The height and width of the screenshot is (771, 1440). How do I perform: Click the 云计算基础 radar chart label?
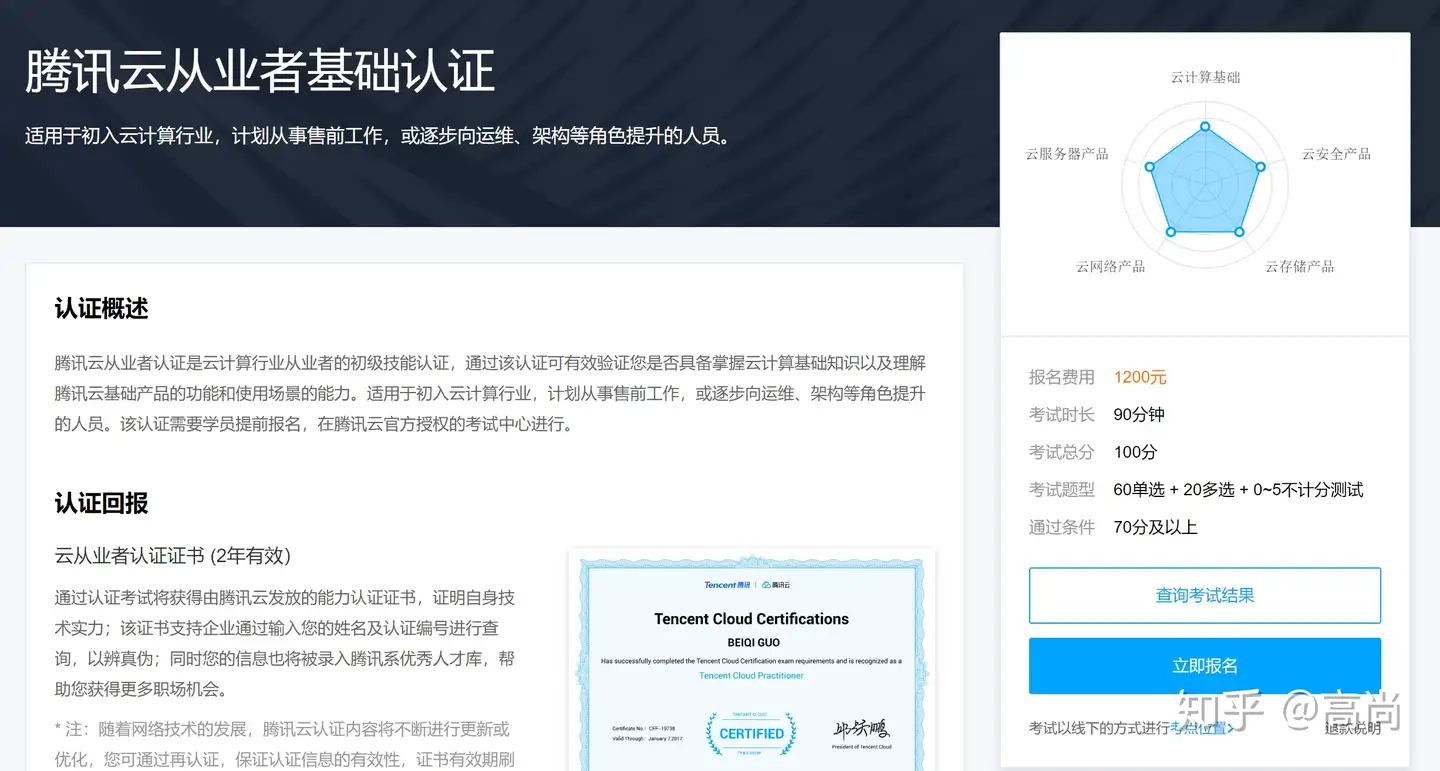pyautogui.click(x=1205, y=77)
